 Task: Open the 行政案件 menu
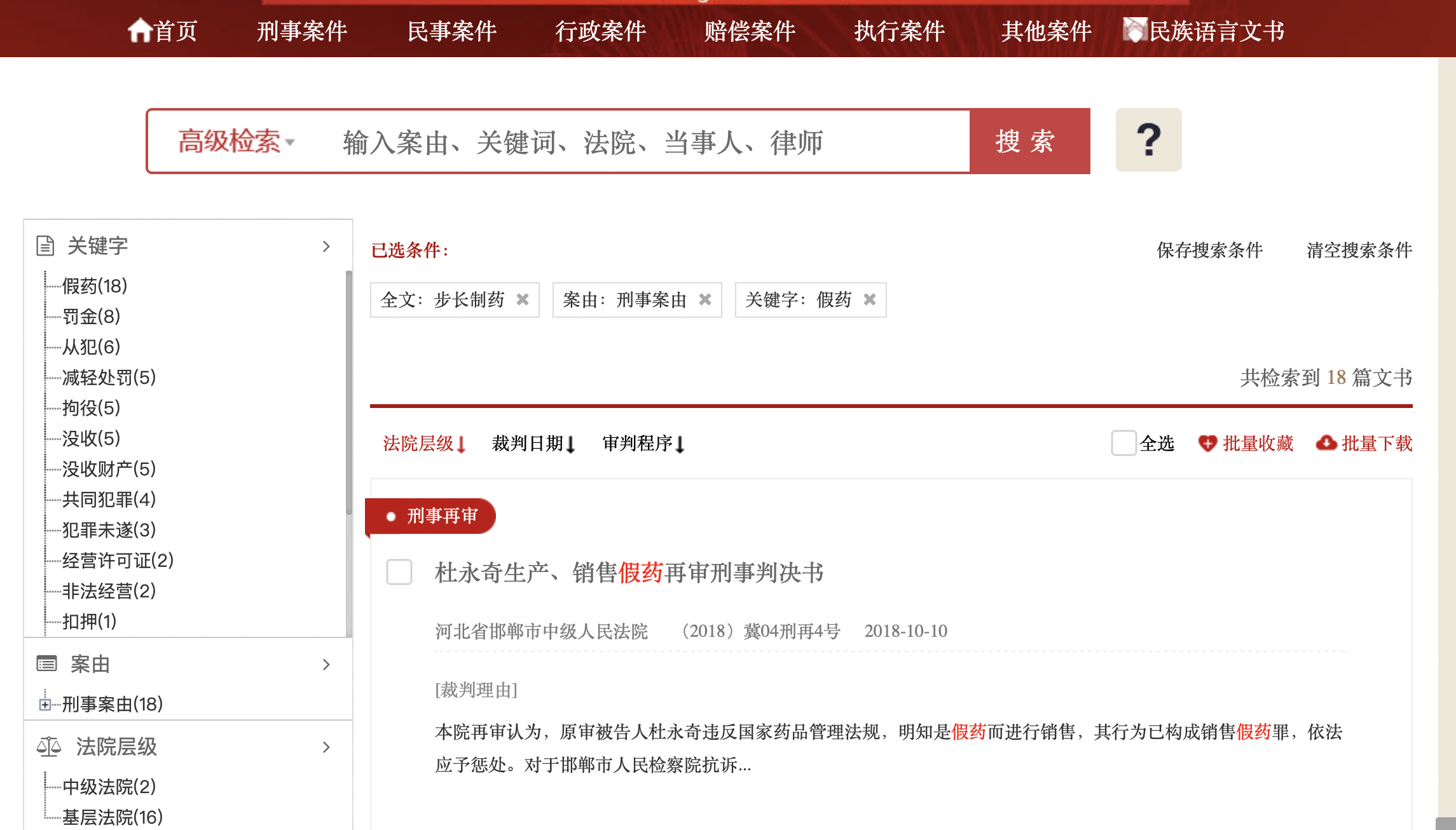(600, 31)
